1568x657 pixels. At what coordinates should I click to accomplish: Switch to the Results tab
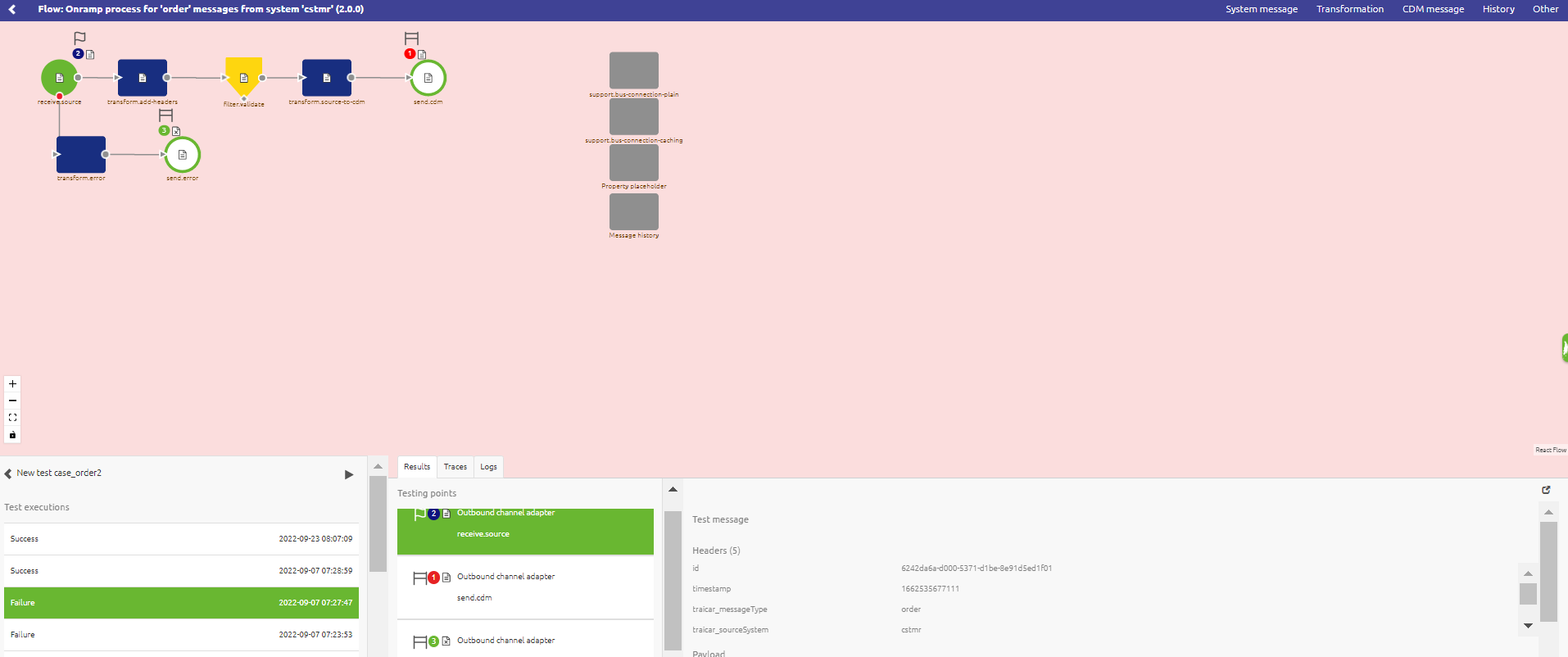pos(417,467)
